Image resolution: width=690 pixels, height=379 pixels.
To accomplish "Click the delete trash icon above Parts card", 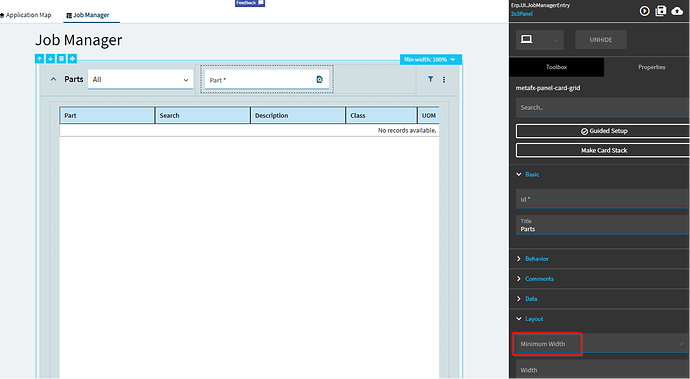I will [62, 58].
